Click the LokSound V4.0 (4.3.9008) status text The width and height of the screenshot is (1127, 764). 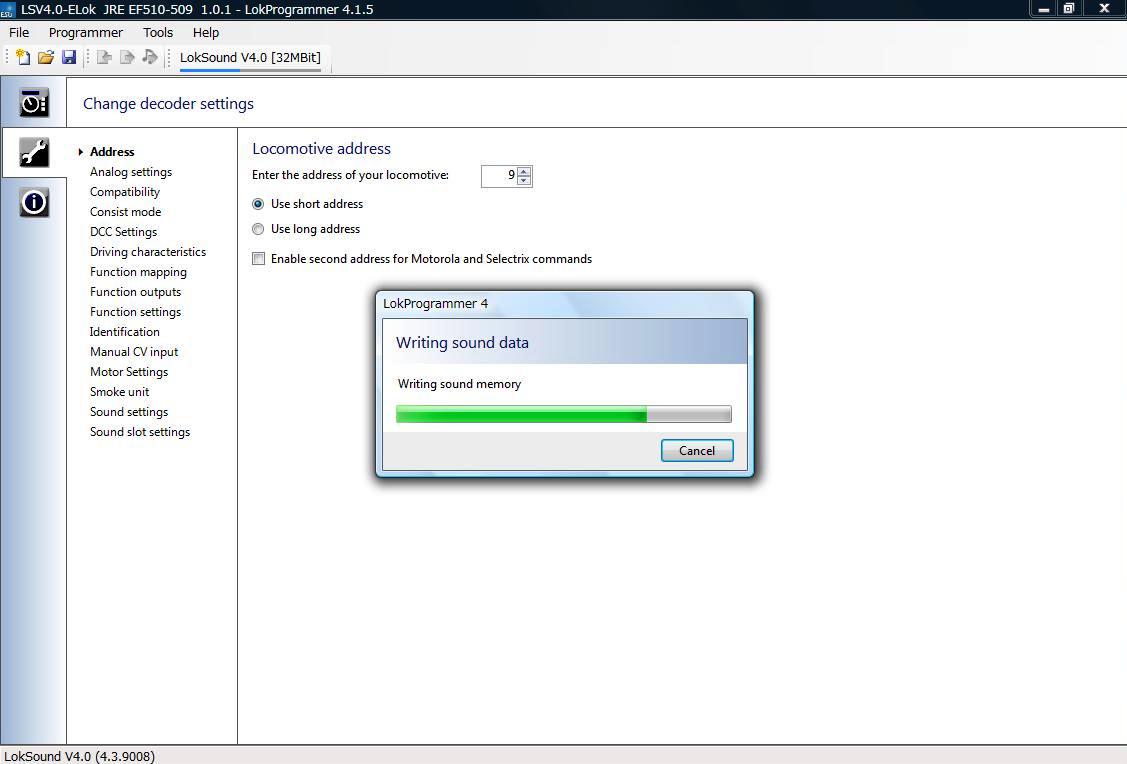(79, 756)
